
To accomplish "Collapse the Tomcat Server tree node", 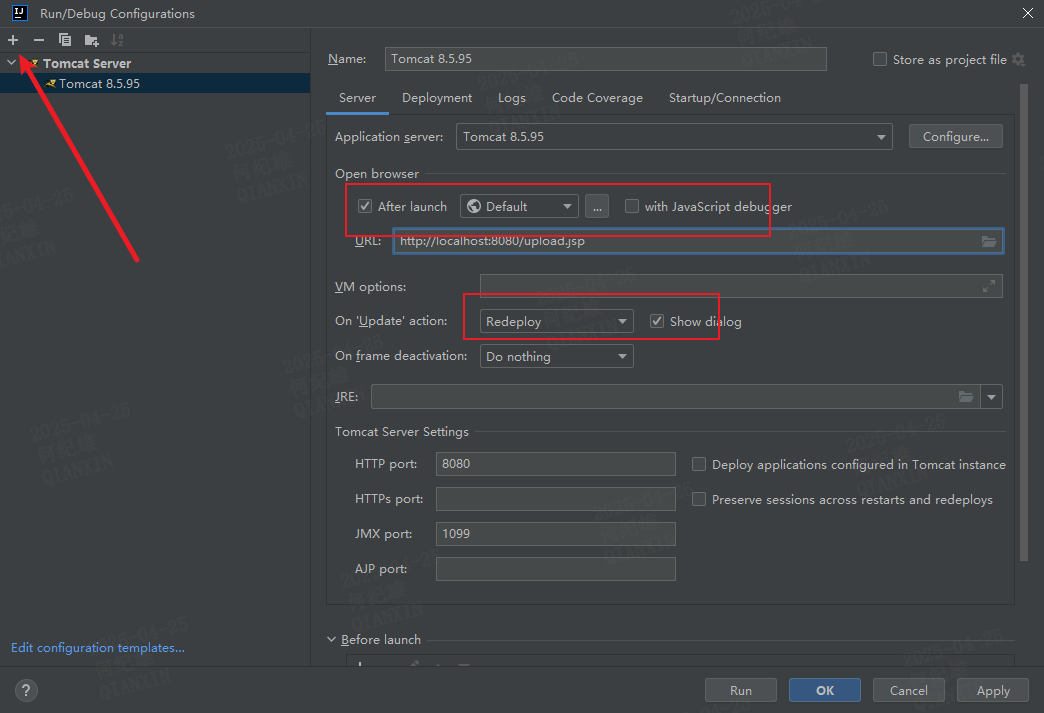I will [x=11, y=63].
